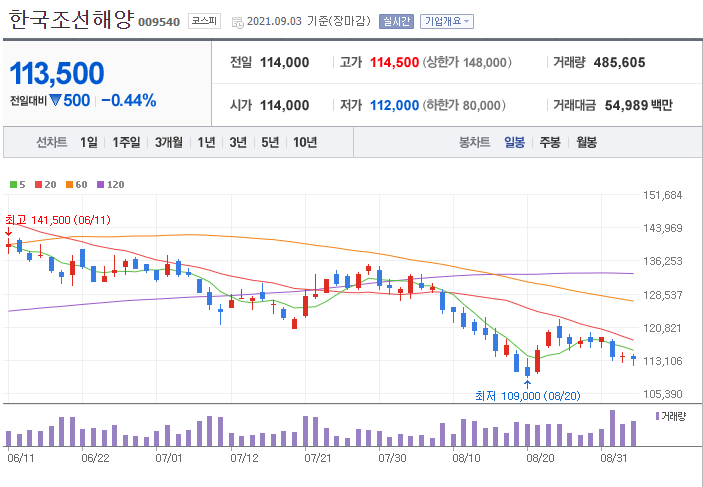Click the last blue candlestick on chart
Image resolution: width=703 pixels, height=487 pixels.
(x=634, y=358)
